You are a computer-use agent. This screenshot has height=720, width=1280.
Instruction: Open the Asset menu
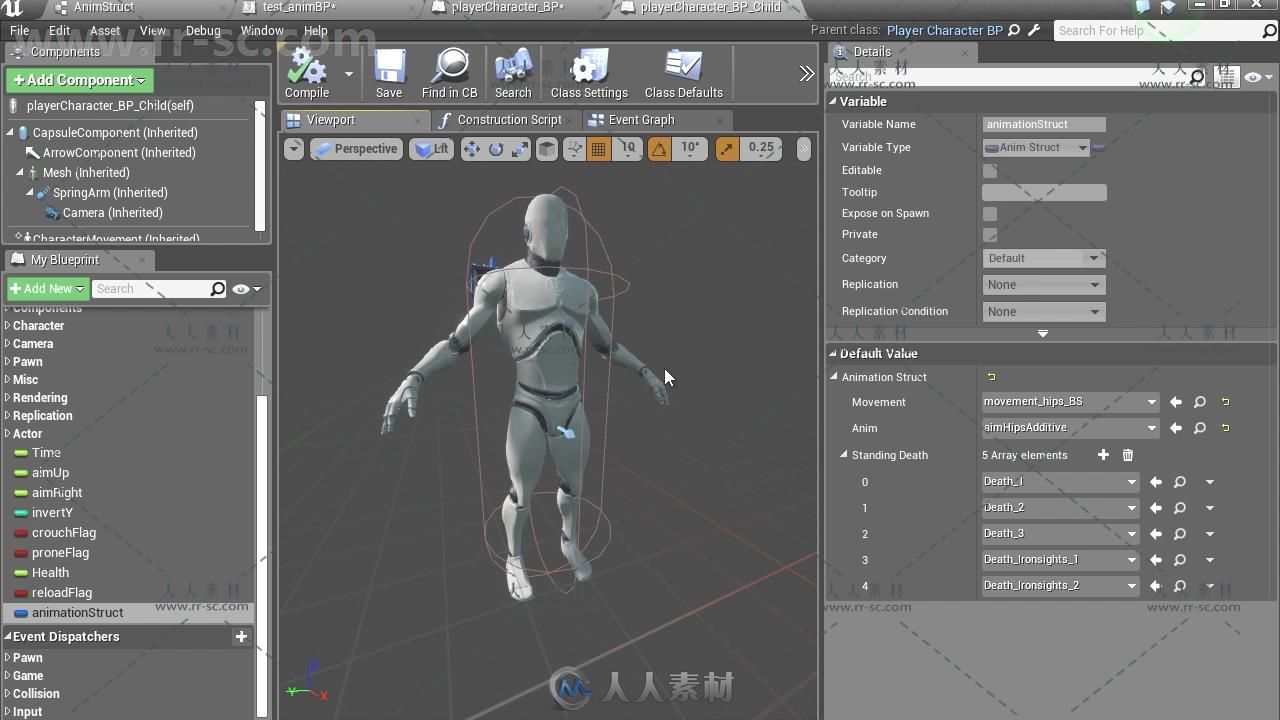(105, 31)
